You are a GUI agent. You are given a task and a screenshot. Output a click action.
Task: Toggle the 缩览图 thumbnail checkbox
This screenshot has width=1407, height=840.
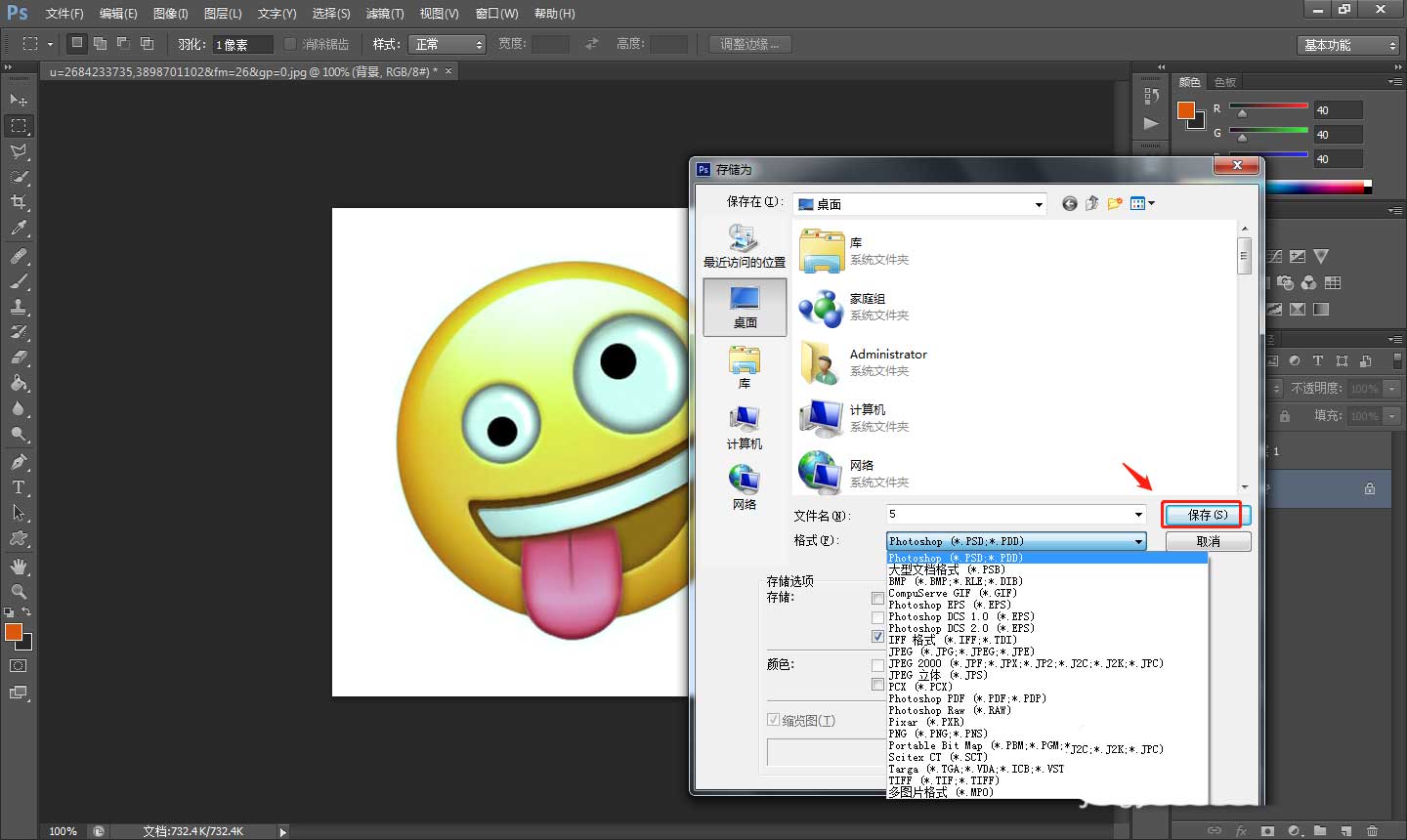click(774, 720)
